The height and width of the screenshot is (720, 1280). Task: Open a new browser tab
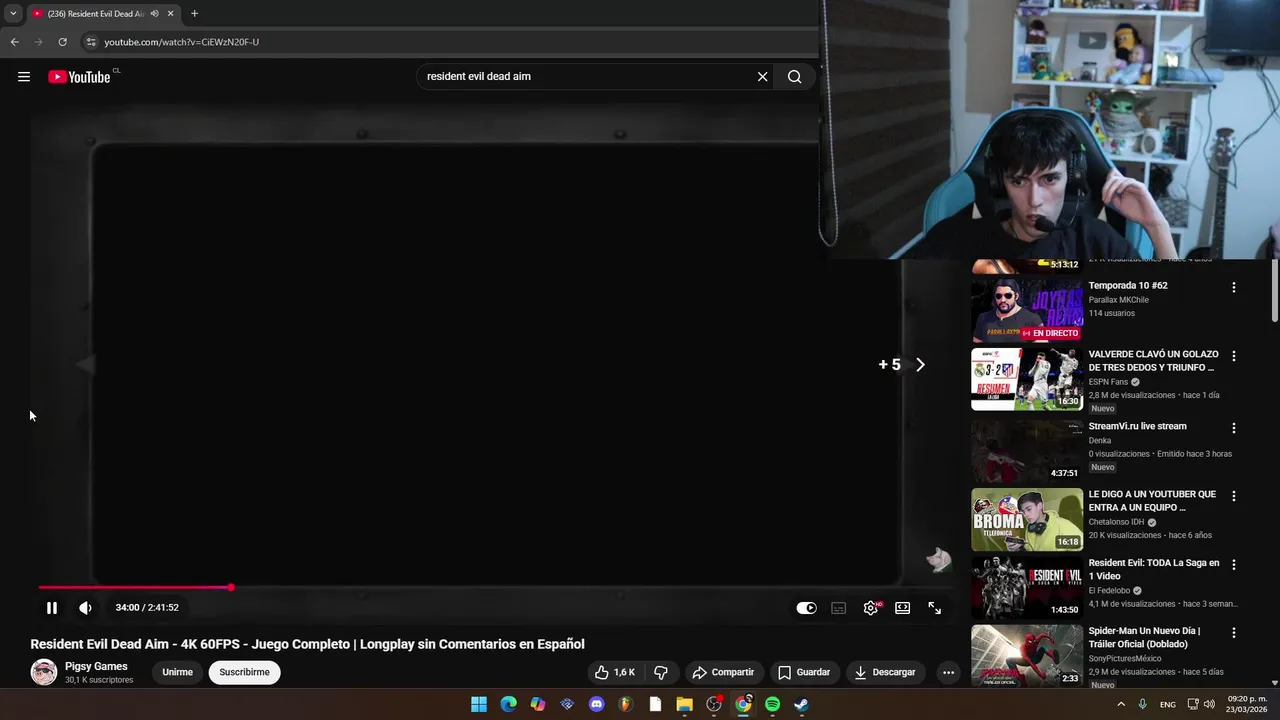(194, 14)
